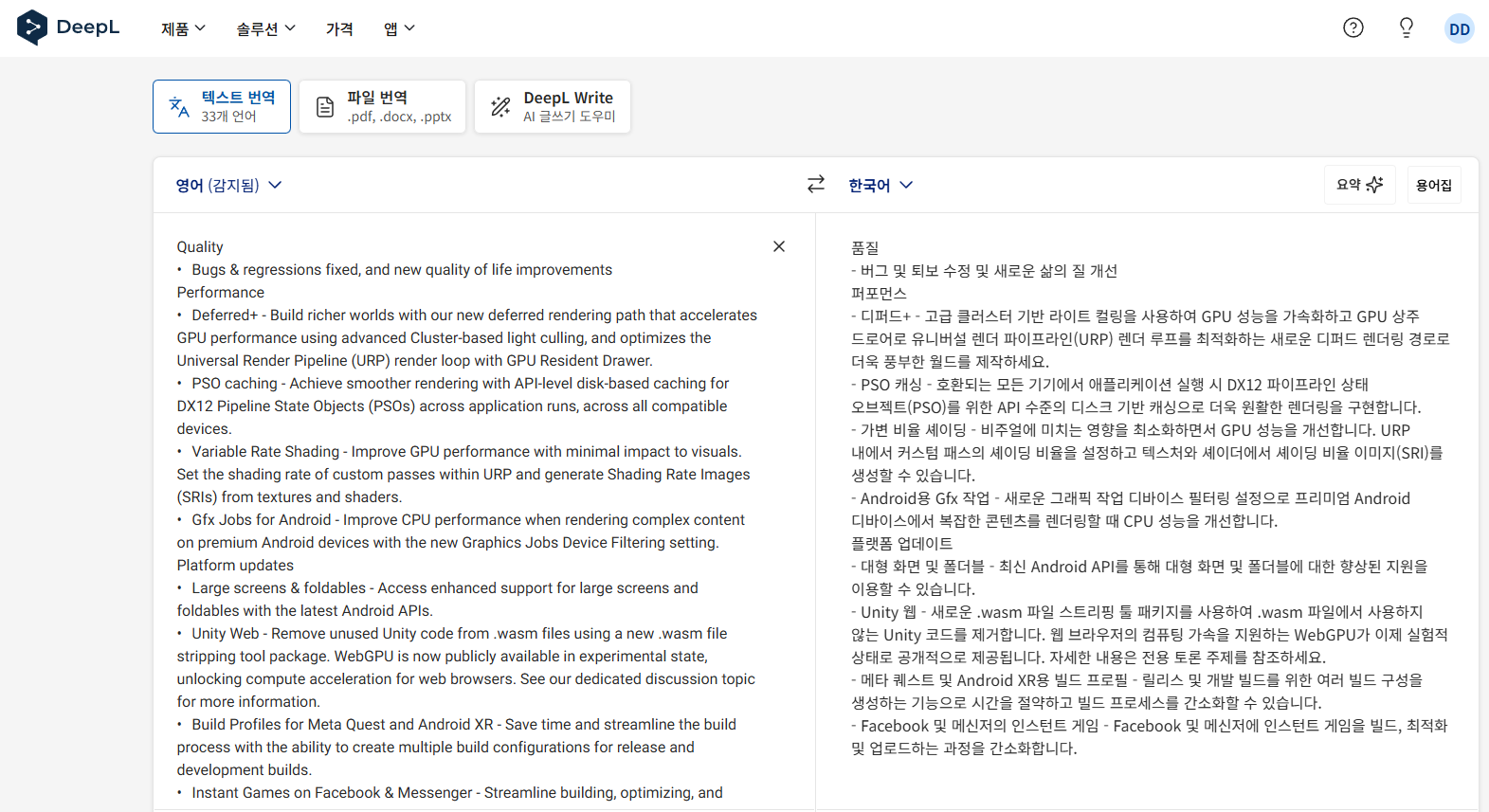Viewport: 1489px width, 812px height.
Task: Click the source heading 'Performance'
Action: coord(220,292)
